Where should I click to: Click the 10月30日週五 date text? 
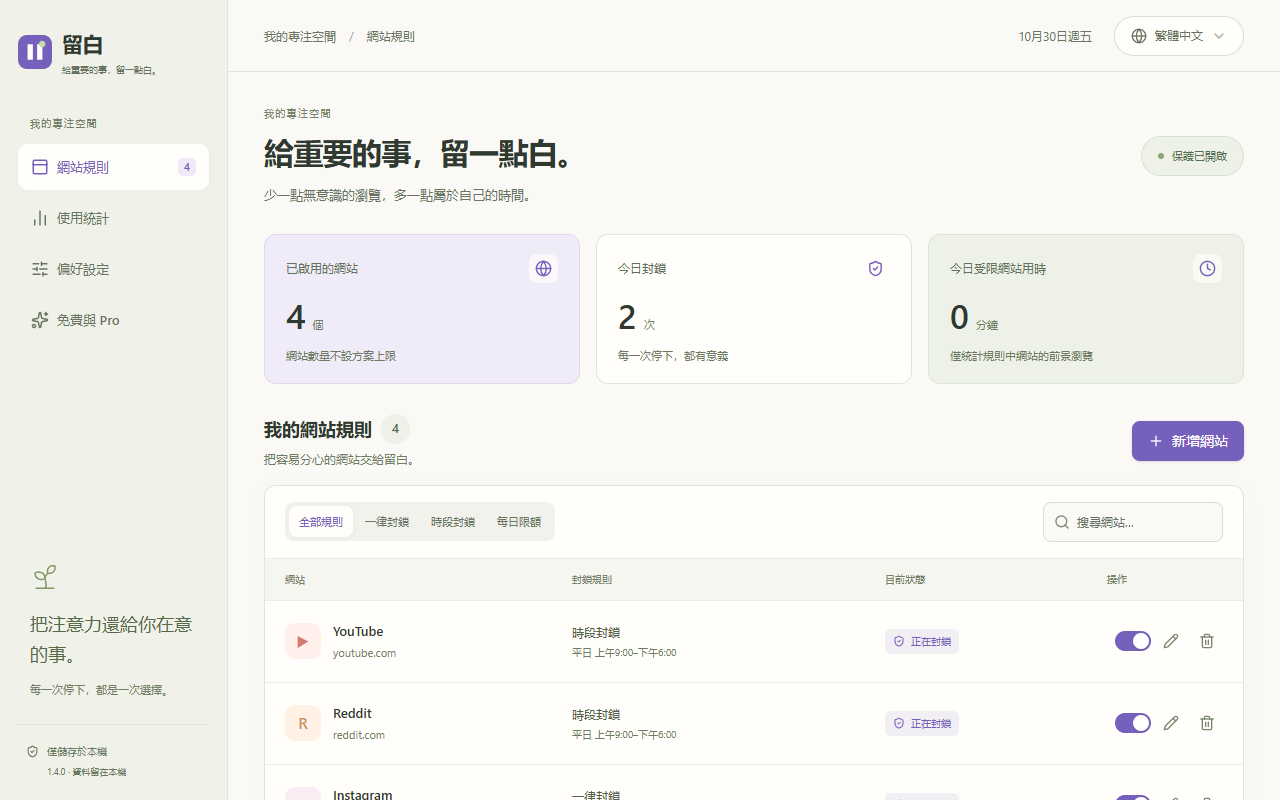click(x=1055, y=37)
